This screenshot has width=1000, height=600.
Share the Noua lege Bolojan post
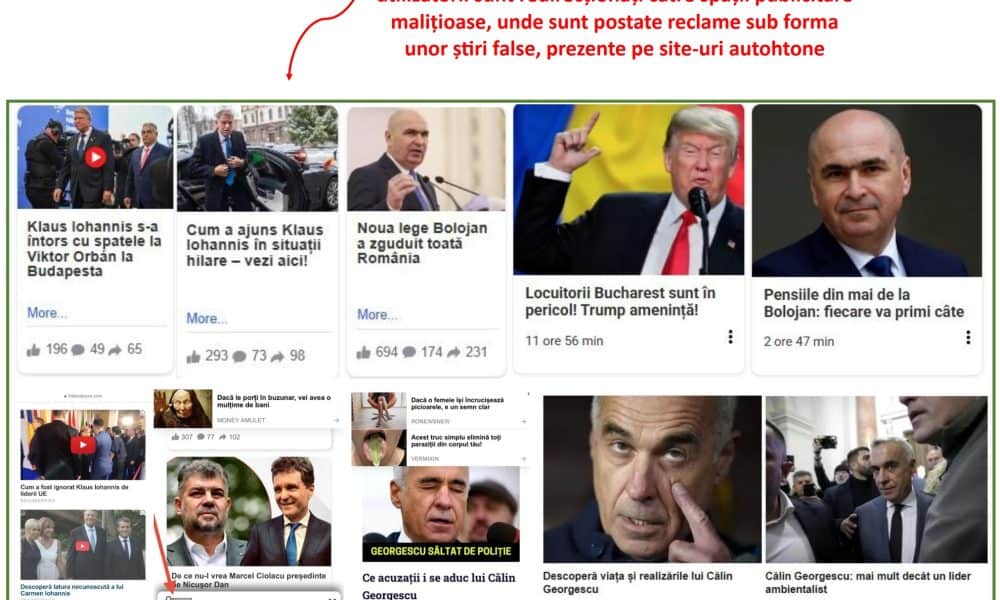point(453,352)
